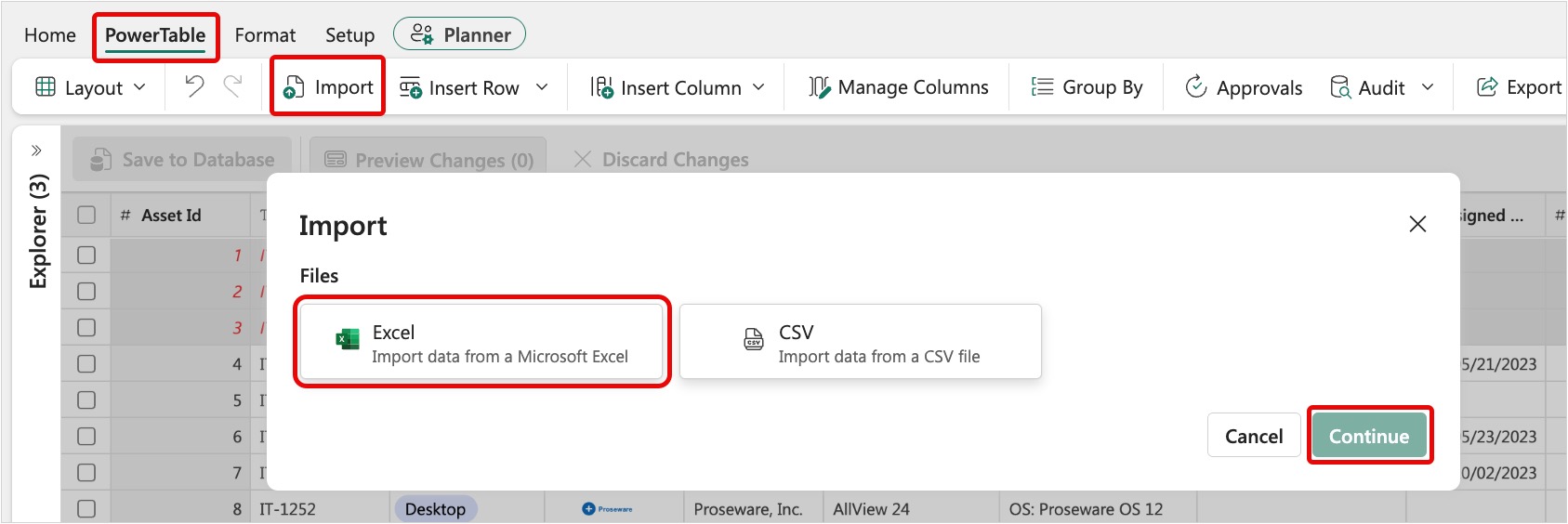Click the Import document icon
1568x524 pixels.
pyautogui.click(x=294, y=86)
